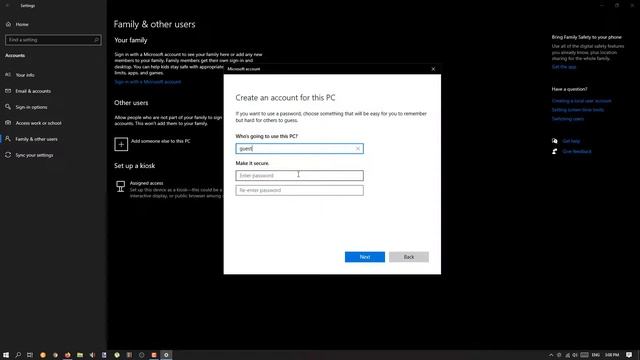Click the Find a setting search box
The image size is (640, 360).
coord(53,40)
